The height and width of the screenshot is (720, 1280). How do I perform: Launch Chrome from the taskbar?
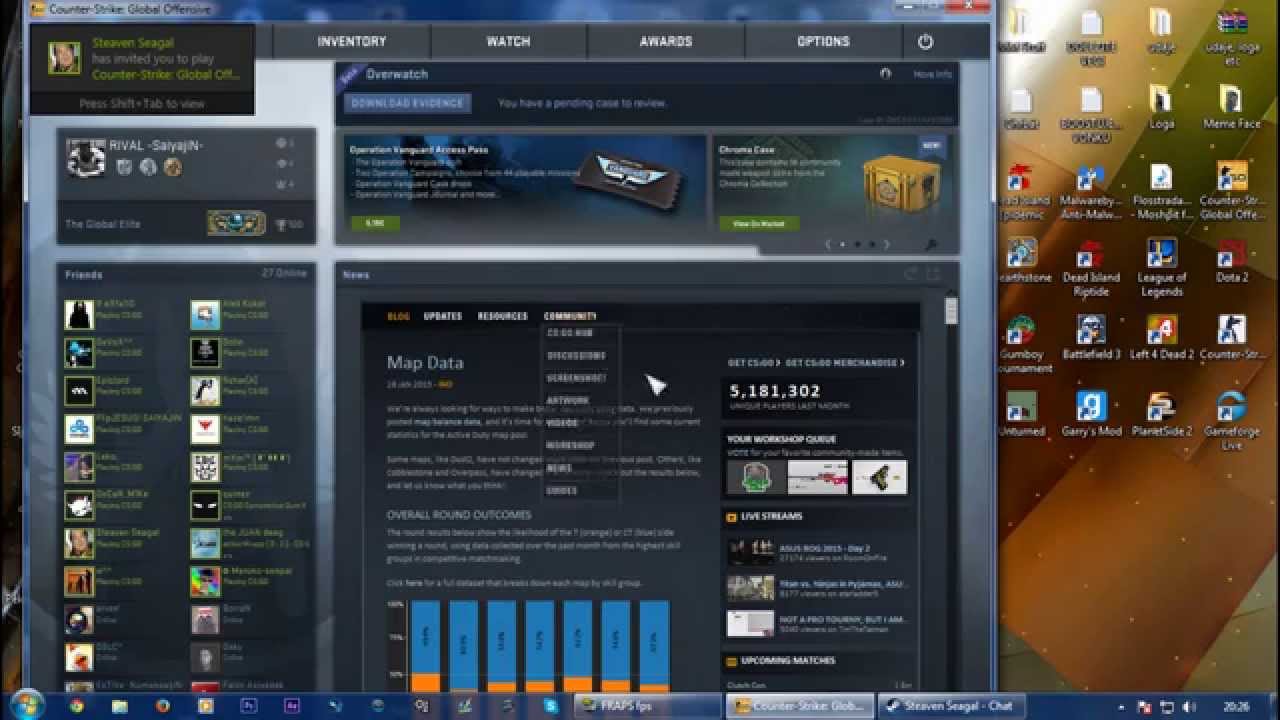coord(77,705)
